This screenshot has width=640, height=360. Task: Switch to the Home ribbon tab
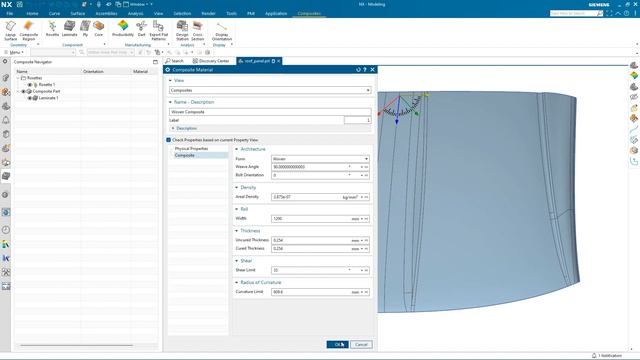click(32, 13)
